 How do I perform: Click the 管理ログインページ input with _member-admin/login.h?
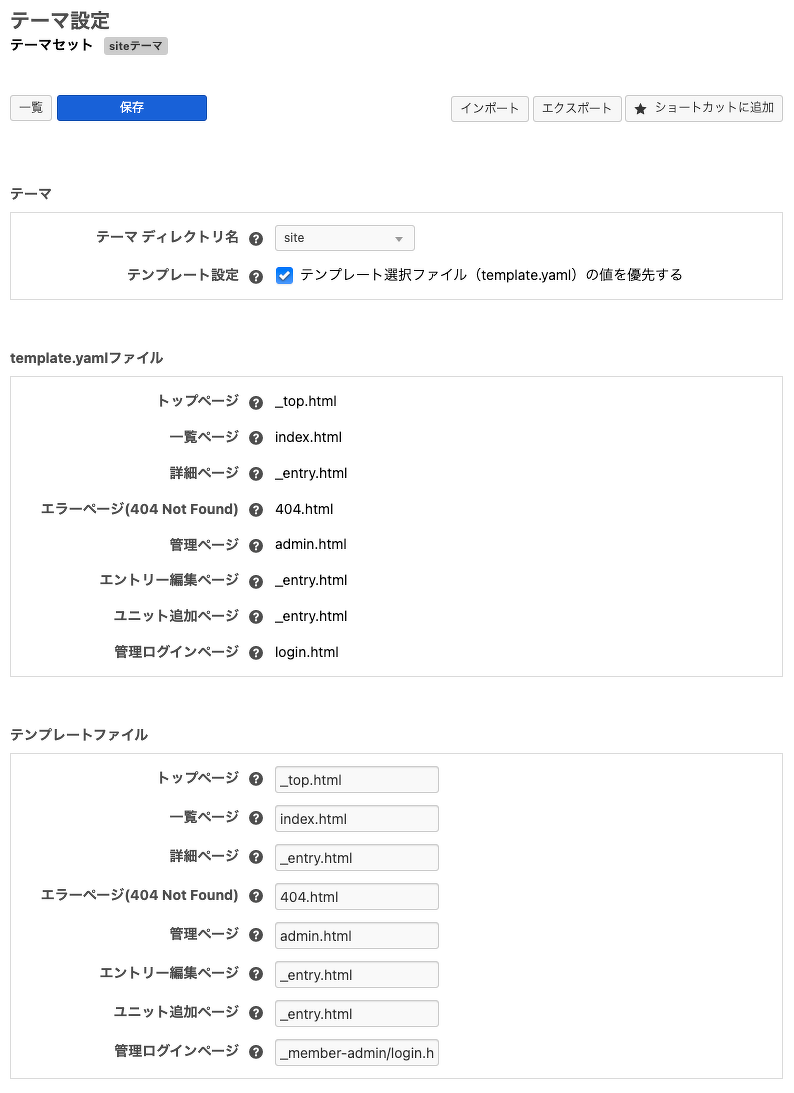pos(356,1052)
